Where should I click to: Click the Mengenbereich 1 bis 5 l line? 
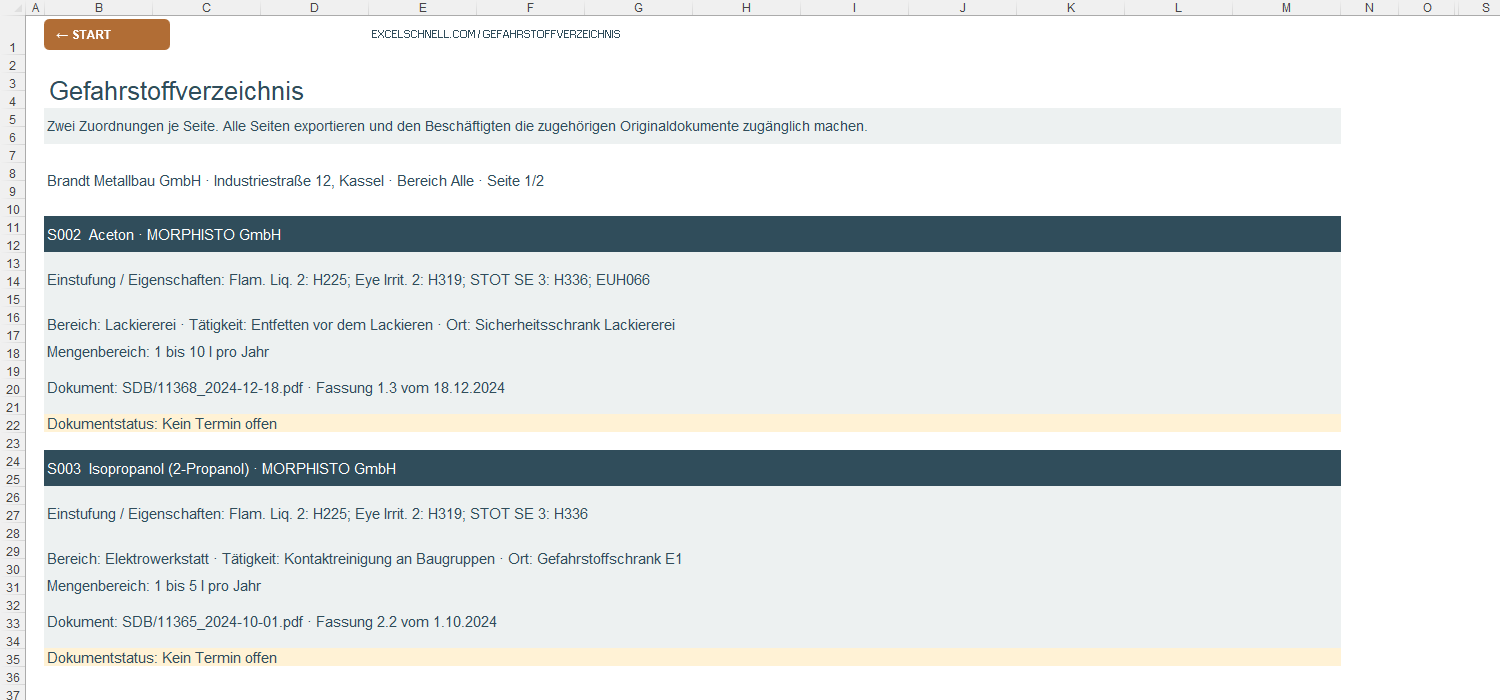(x=154, y=586)
